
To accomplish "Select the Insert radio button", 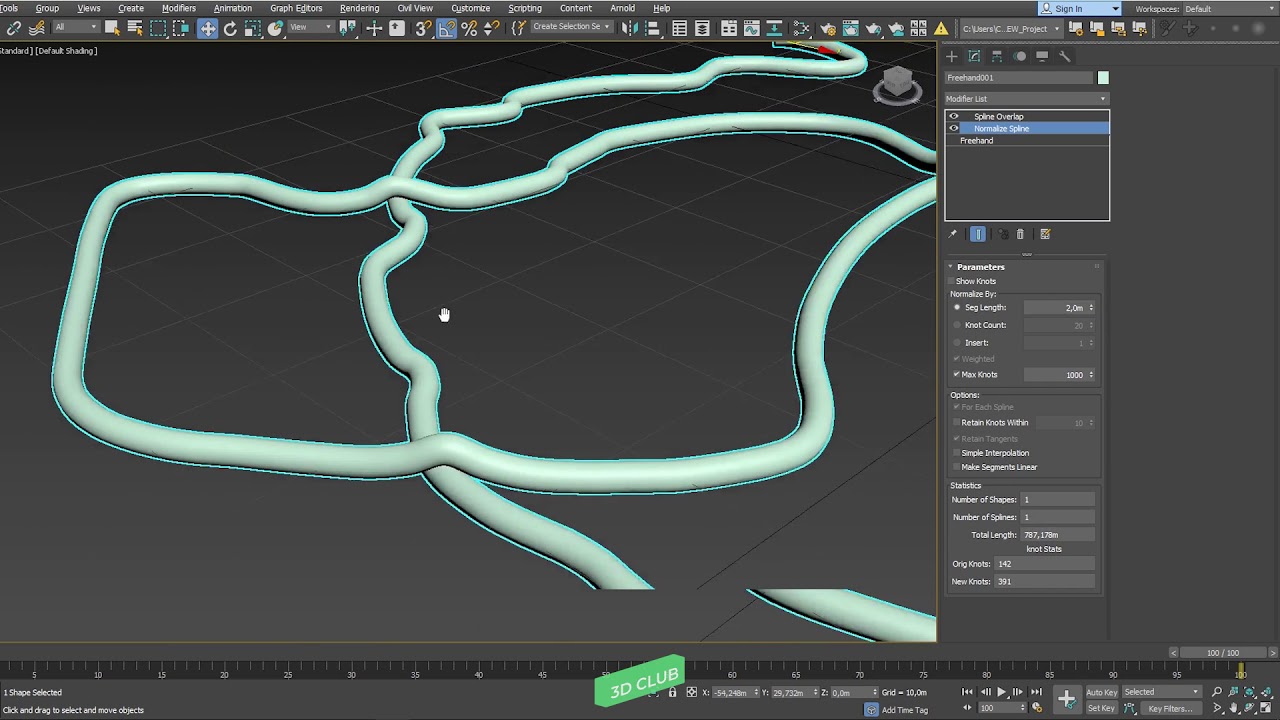I will tap(957, 343).
